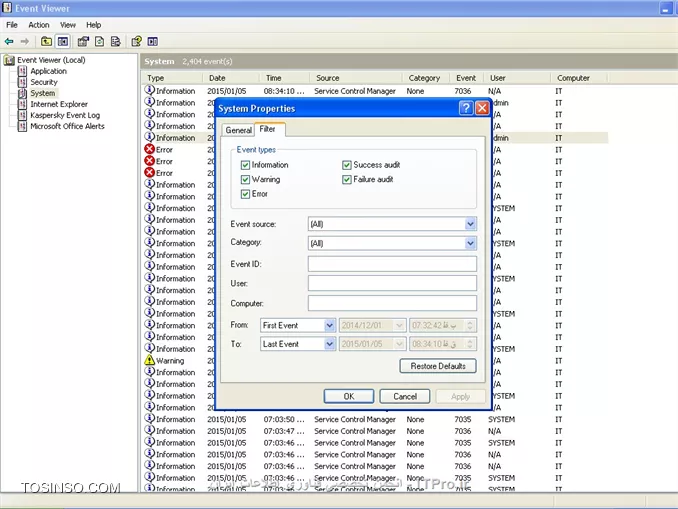The image size is (678, 509).
Task: Sort by the Event column header
Action: (467, 78)
